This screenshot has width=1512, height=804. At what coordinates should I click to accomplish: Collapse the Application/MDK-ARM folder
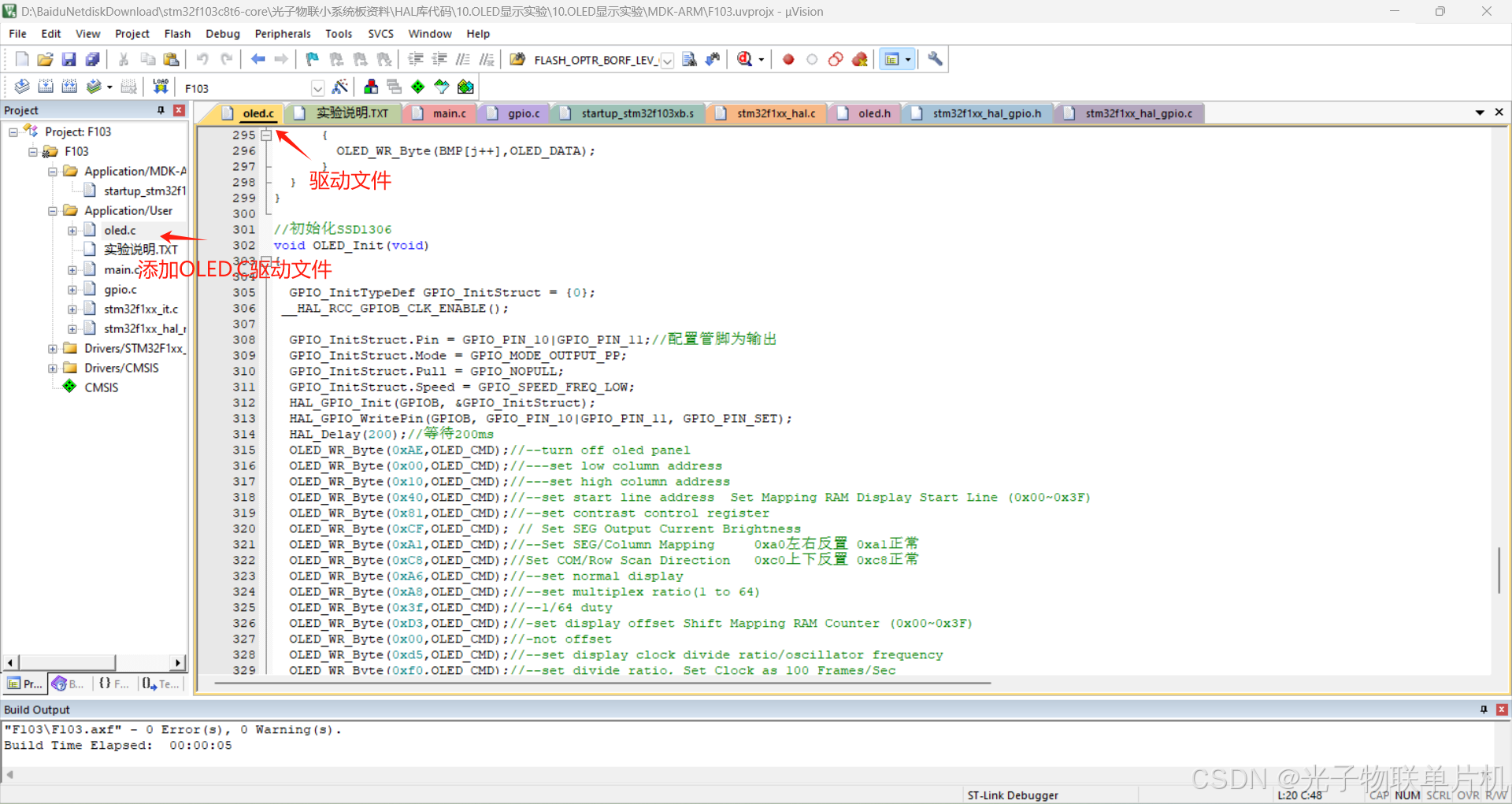coord(52,171)
